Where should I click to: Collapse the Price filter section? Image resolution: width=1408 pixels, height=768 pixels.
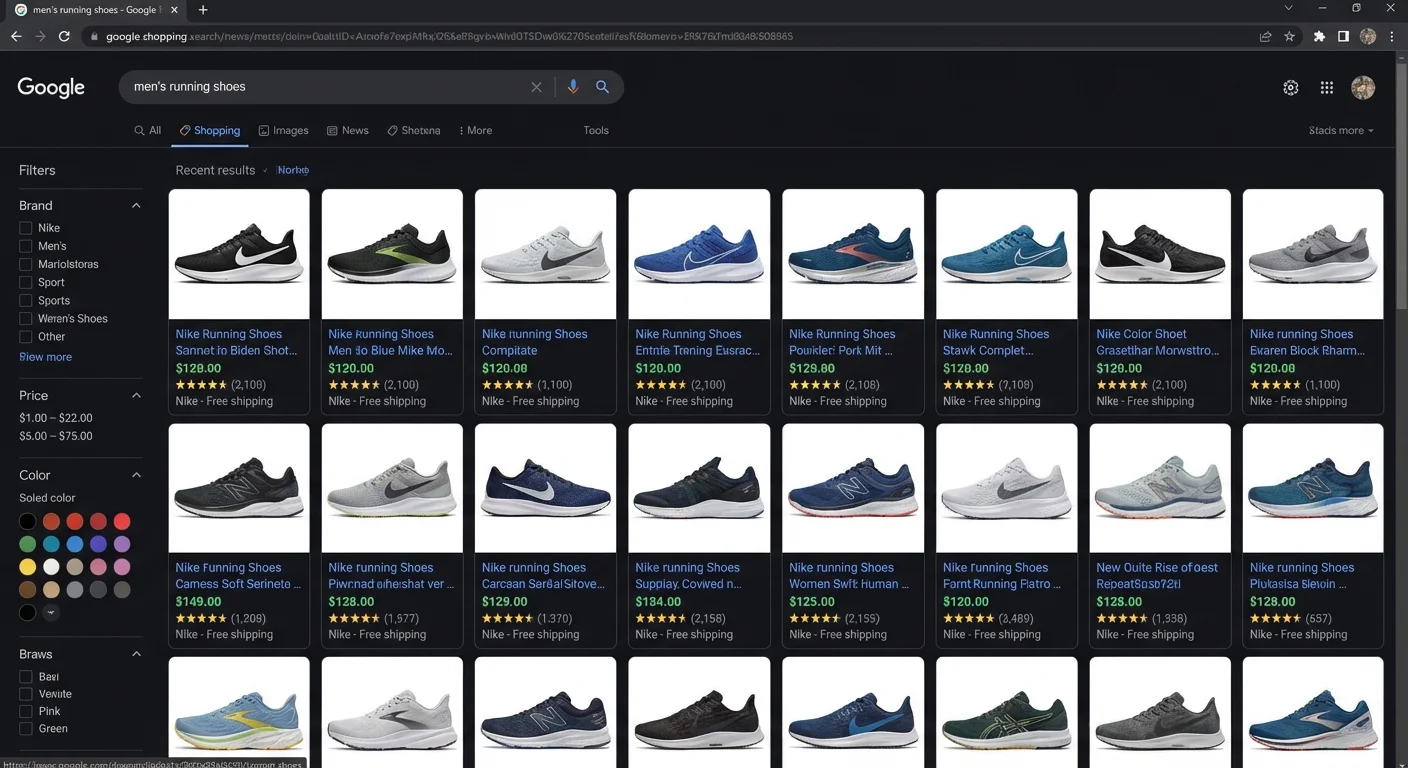point(136,395)
